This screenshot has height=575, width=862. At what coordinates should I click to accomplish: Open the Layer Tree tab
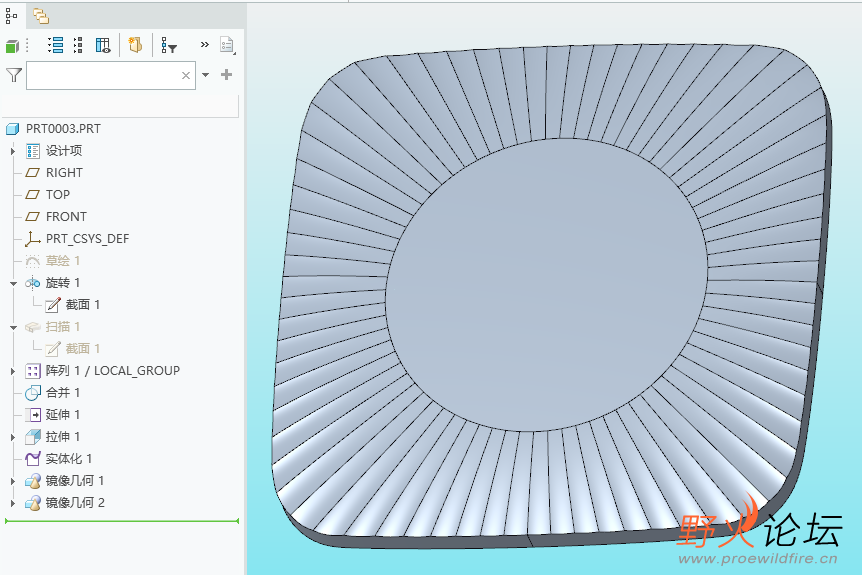click(40, 15)
